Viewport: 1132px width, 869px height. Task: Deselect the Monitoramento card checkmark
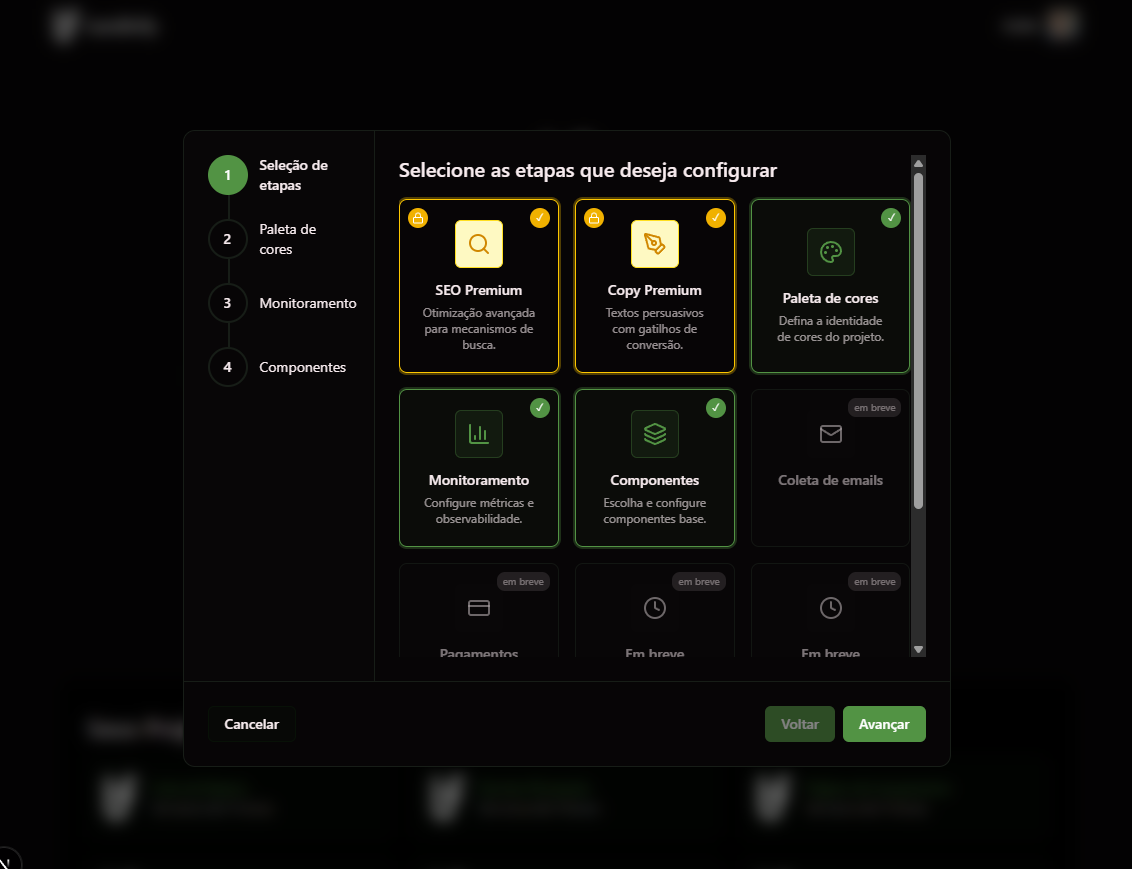(x=540, y=407)
